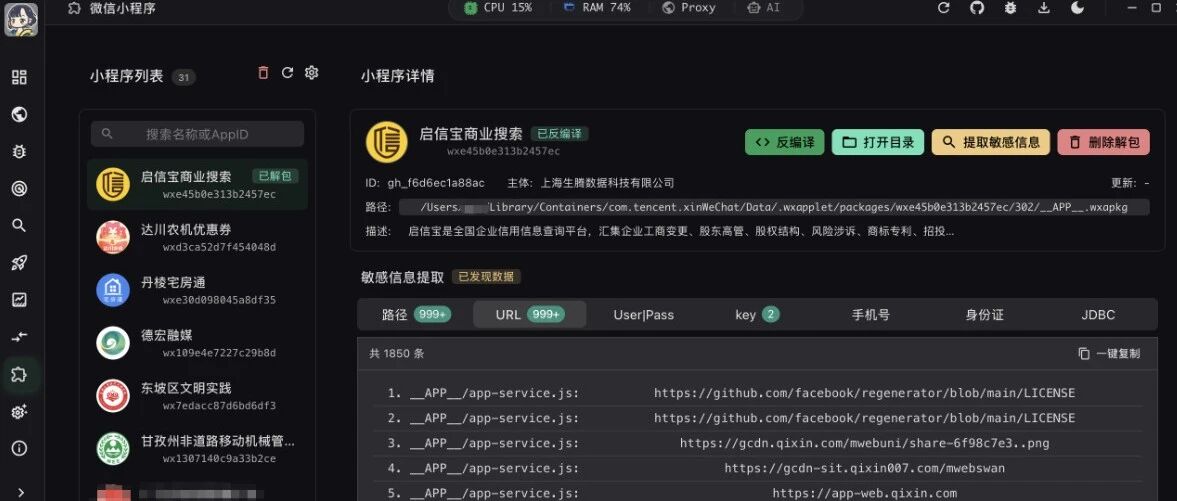Open the globe icon in sidebar
The image size is (1177, 501).
coord(20,114)
